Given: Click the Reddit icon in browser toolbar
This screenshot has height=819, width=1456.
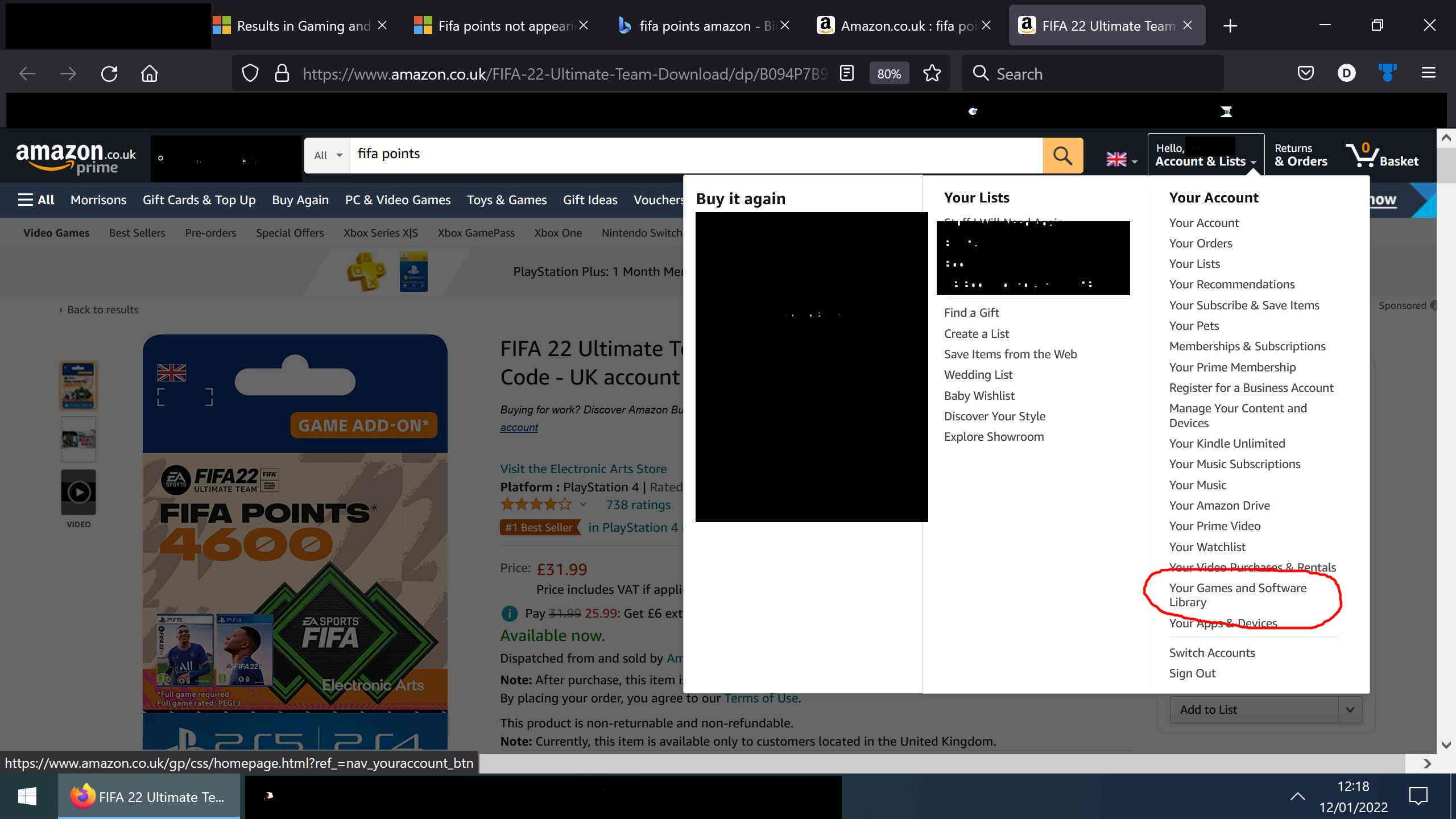Looking at the screenshot, I should point(1388,73).
